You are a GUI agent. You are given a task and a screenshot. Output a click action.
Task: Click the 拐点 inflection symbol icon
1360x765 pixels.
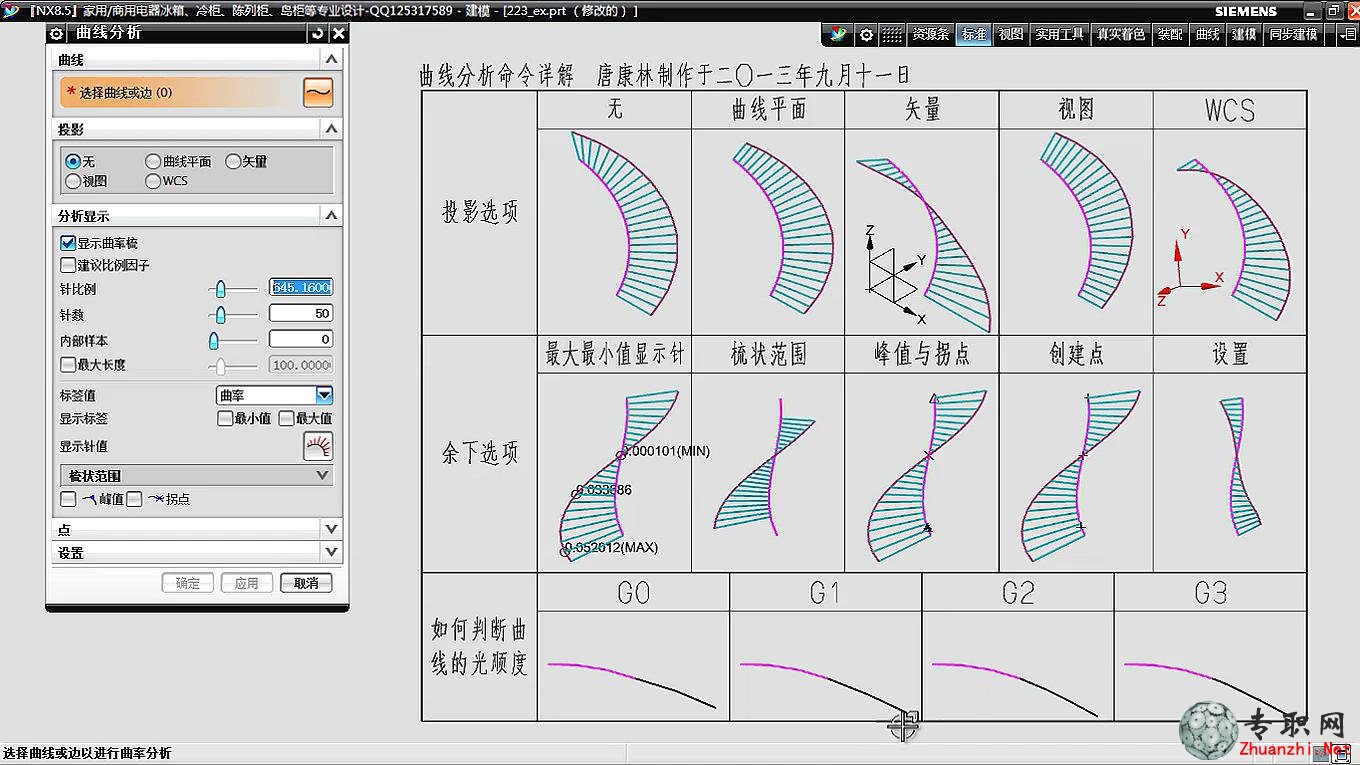click(x=156, y=498)
